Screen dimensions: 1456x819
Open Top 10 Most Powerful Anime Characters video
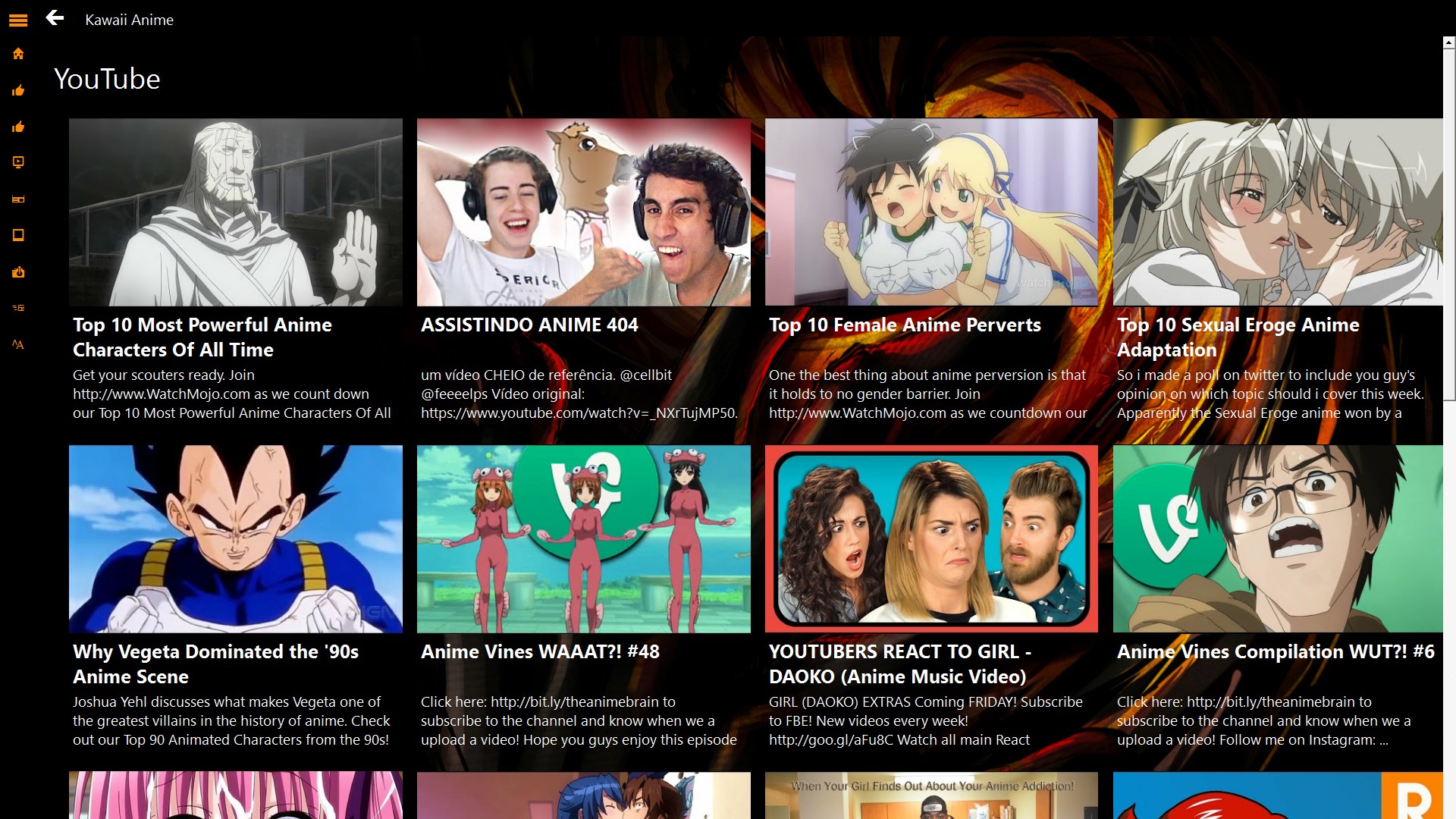click(x=235, y=212)
